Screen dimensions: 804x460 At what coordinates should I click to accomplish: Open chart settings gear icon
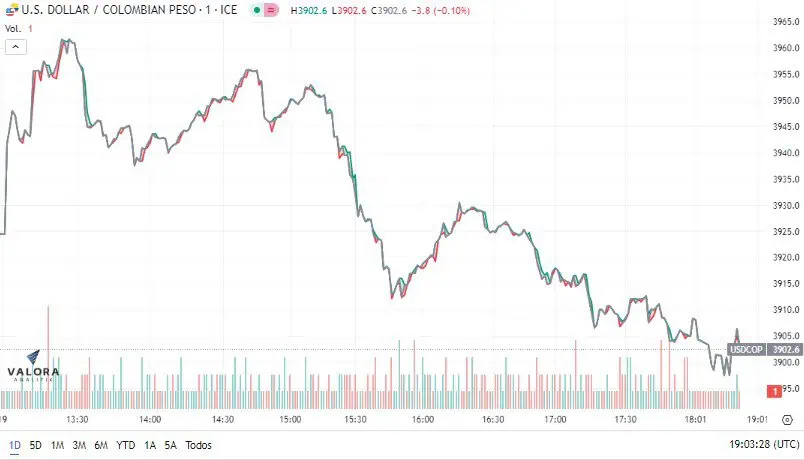pyautogui.click(x=788, y=420)
